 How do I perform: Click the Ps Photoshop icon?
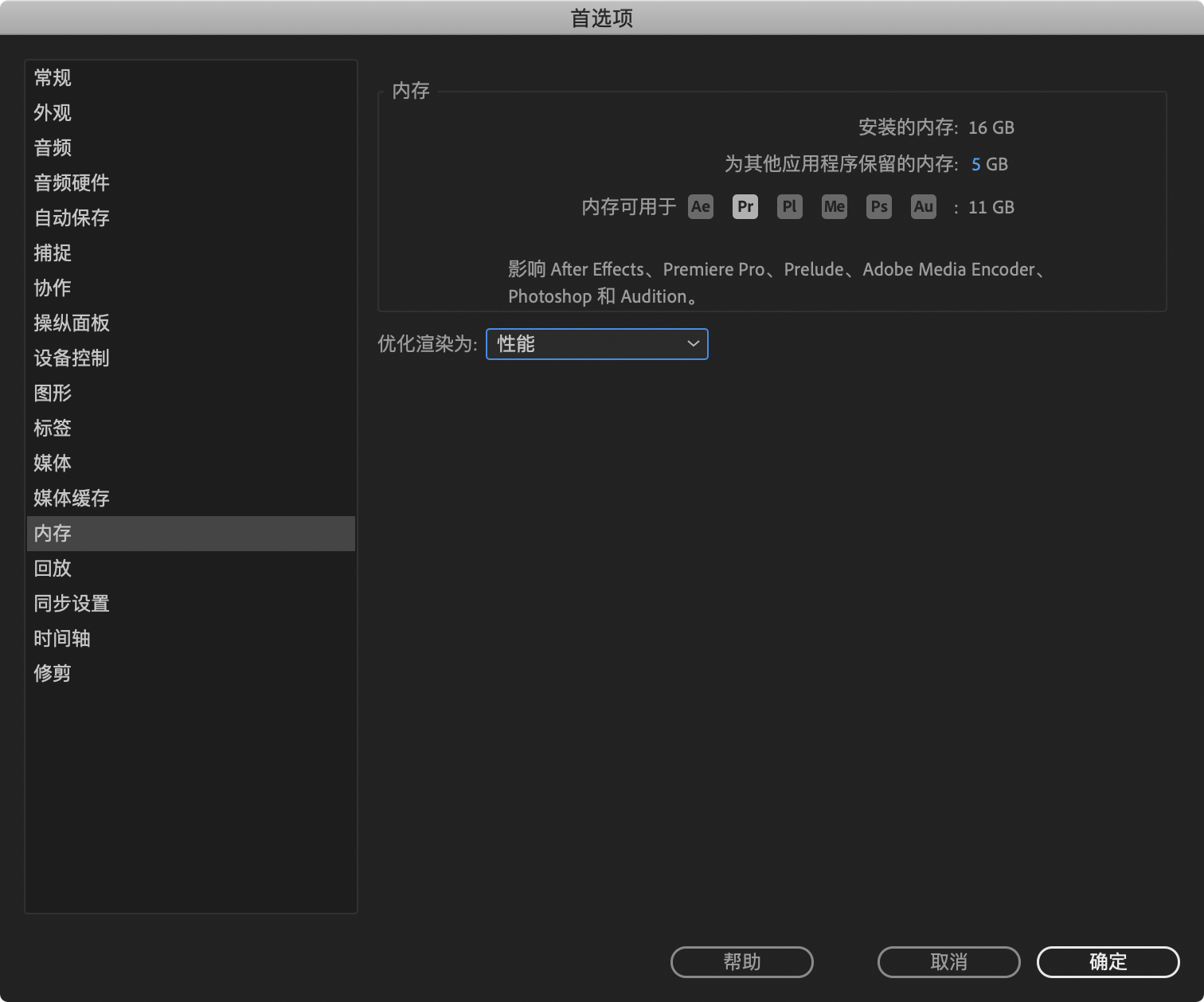pyautogui.click(x=879, y=207)
